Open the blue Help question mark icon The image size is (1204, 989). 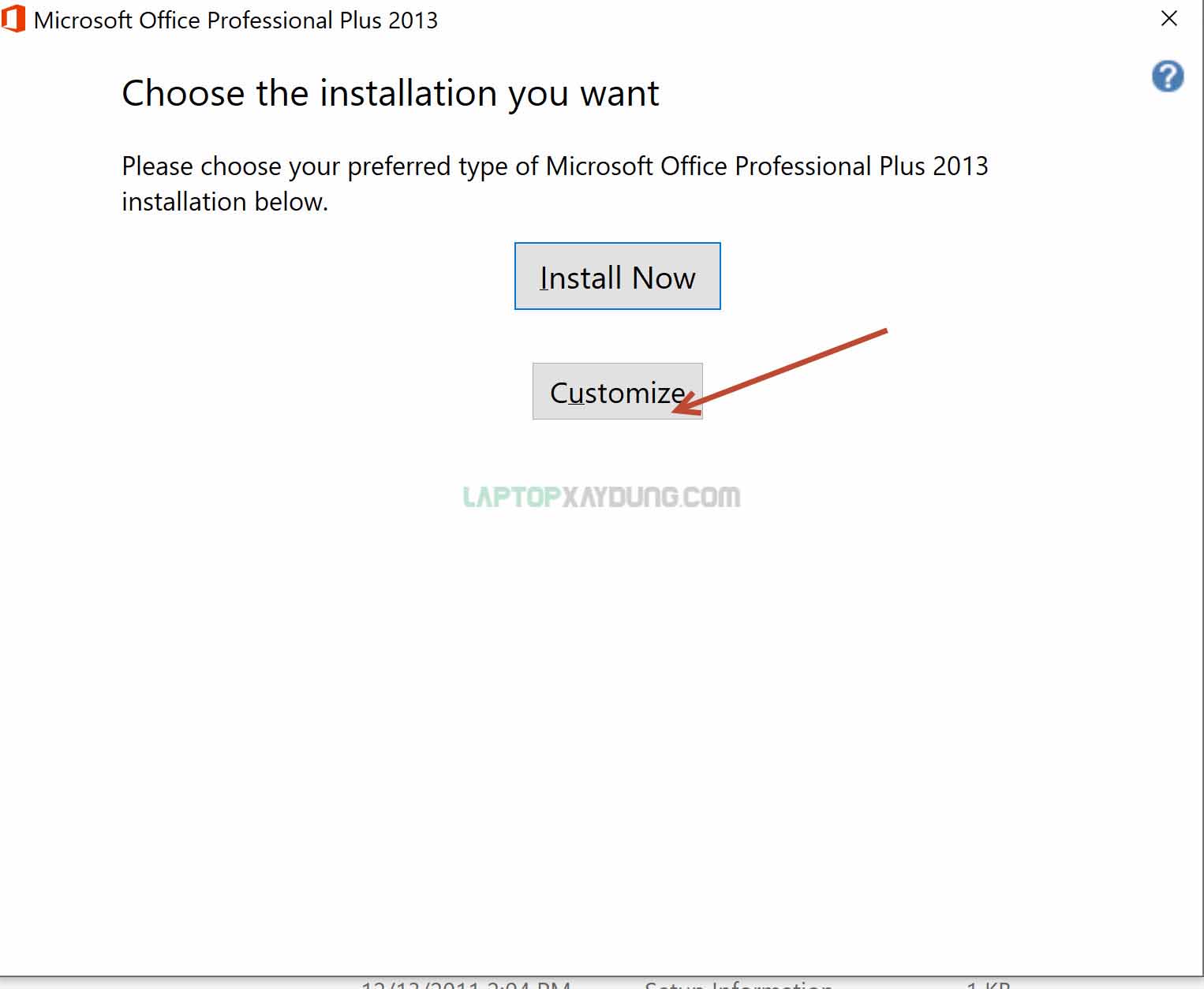coord(1168,77)
